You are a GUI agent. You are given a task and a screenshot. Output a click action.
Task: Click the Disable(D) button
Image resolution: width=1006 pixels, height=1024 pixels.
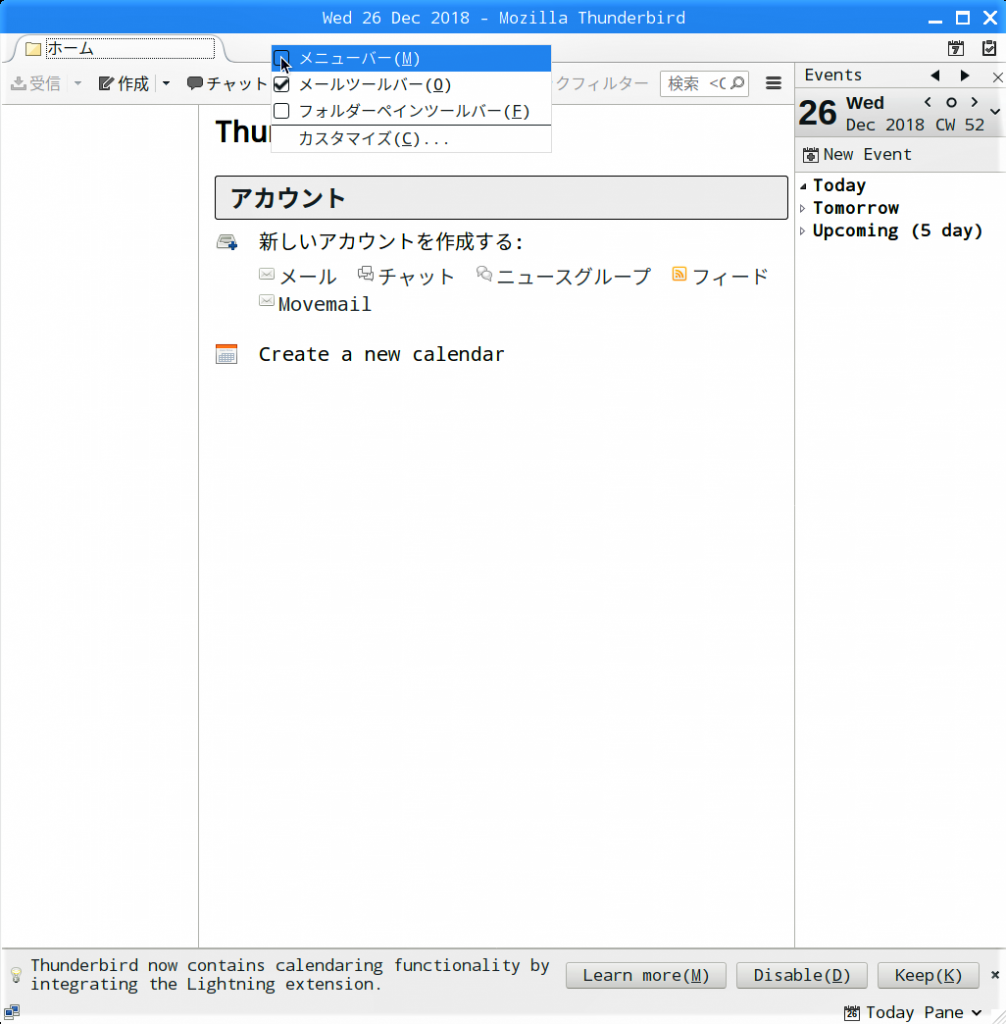802,975
